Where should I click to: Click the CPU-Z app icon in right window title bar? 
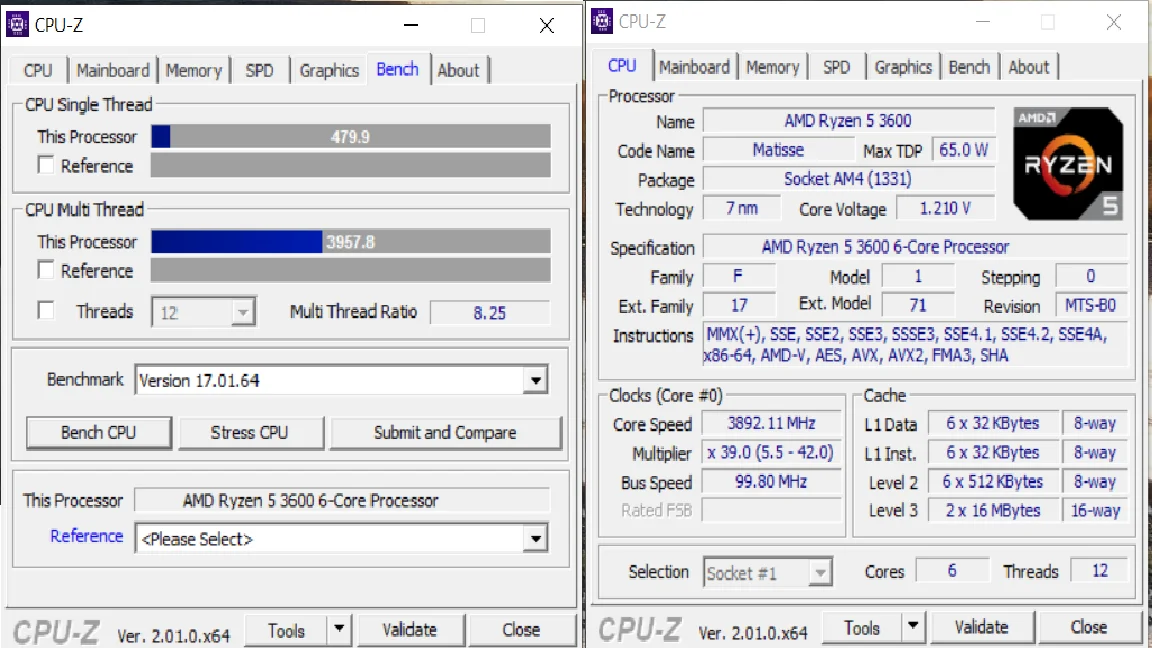(602, 21)
